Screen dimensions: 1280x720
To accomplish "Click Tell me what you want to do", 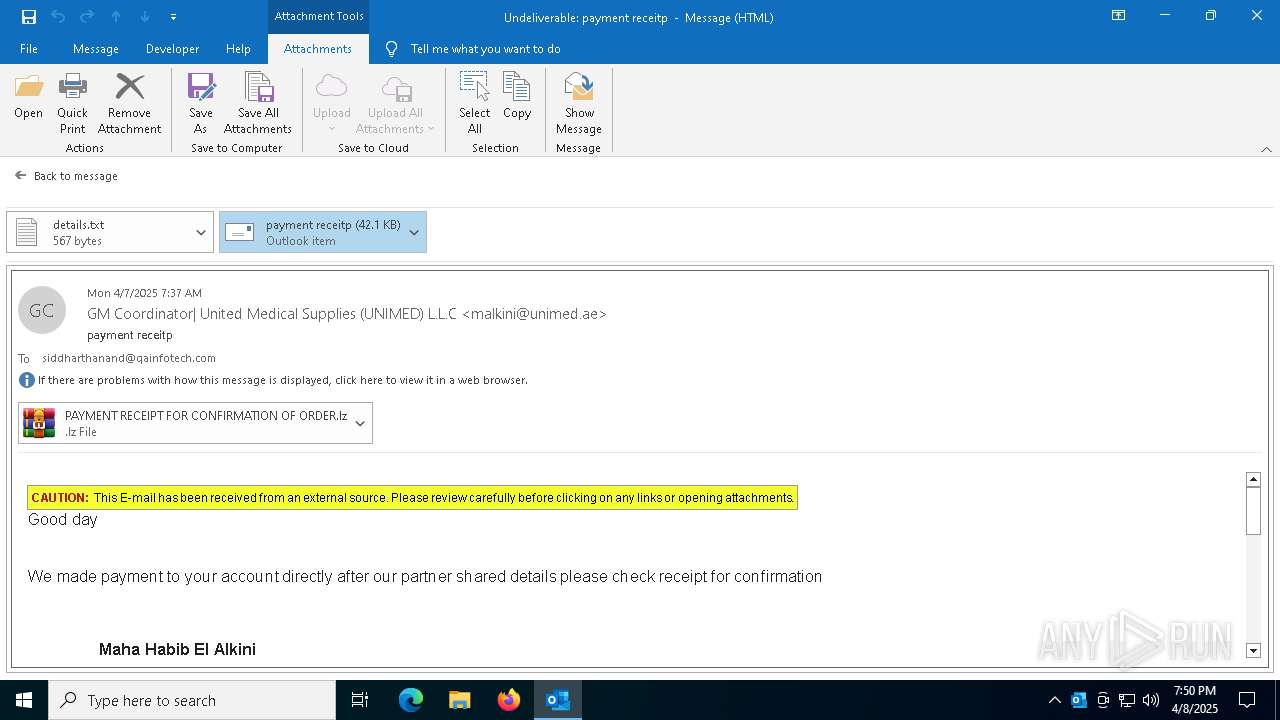I will click(485, 49).
